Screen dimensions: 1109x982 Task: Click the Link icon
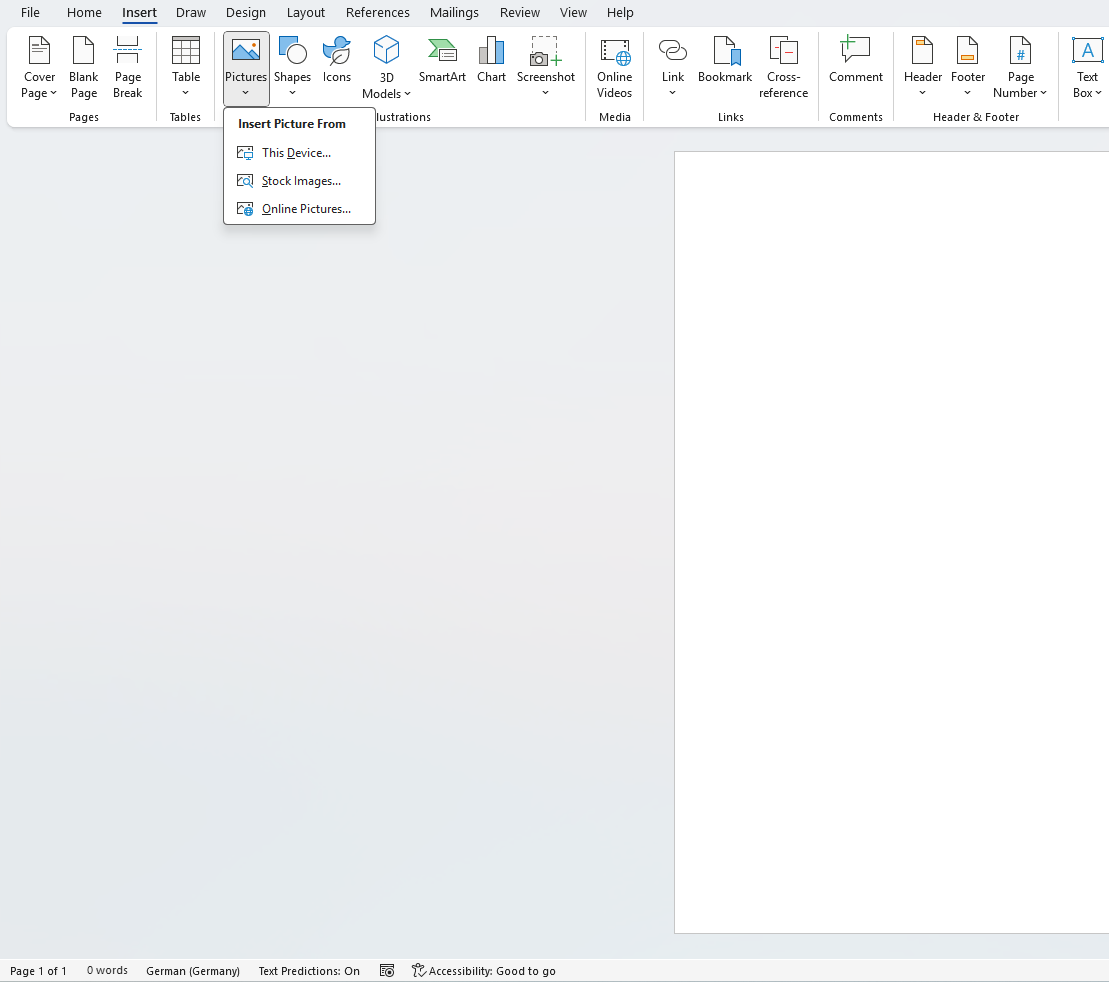673,50
